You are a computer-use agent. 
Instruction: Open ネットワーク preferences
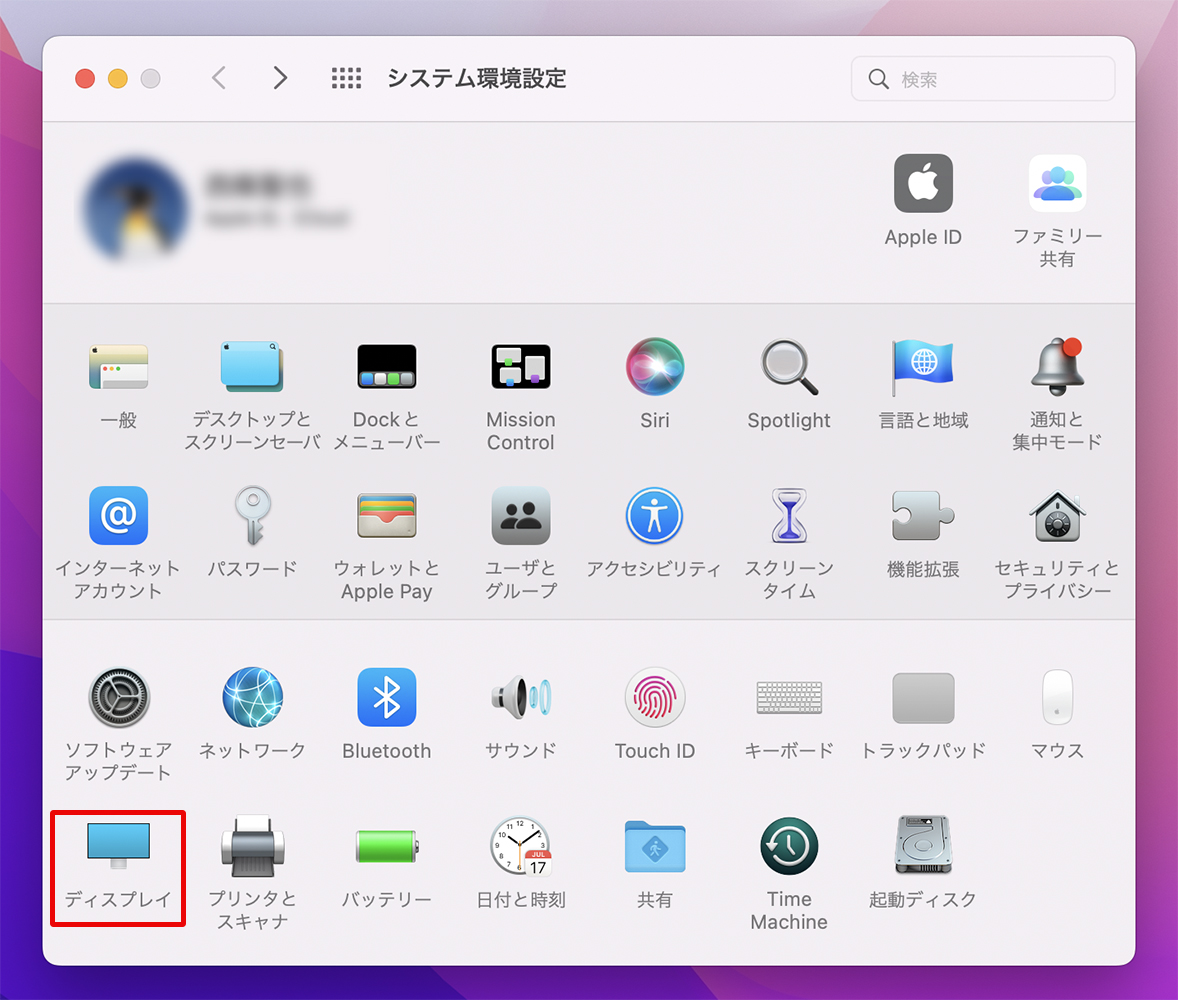click(252, 697)
